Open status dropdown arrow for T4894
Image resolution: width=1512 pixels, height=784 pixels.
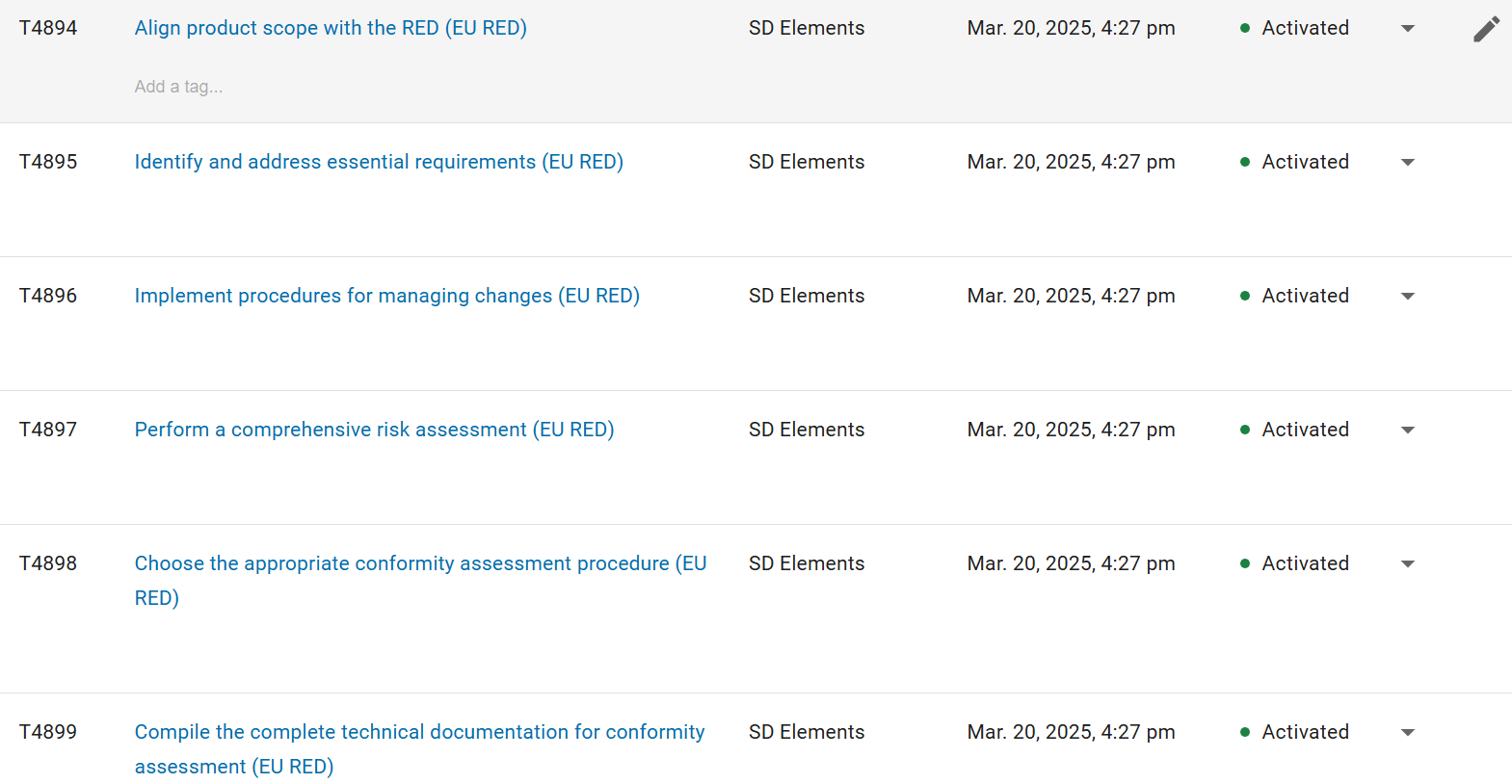point(1408,29)
